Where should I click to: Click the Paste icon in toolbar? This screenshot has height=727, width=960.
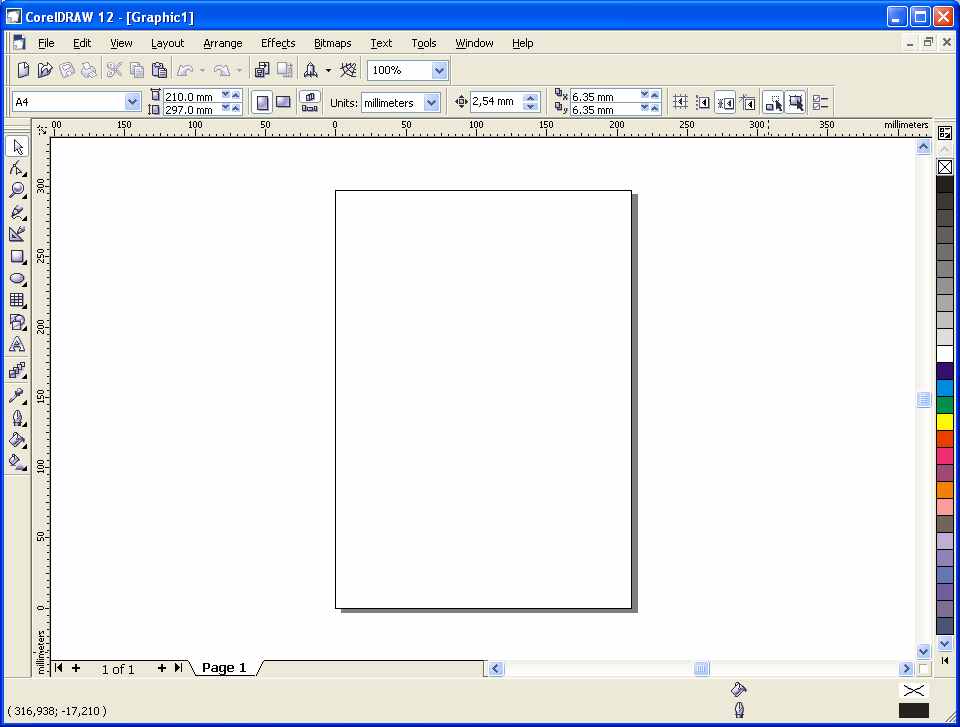tap(159, 70)
